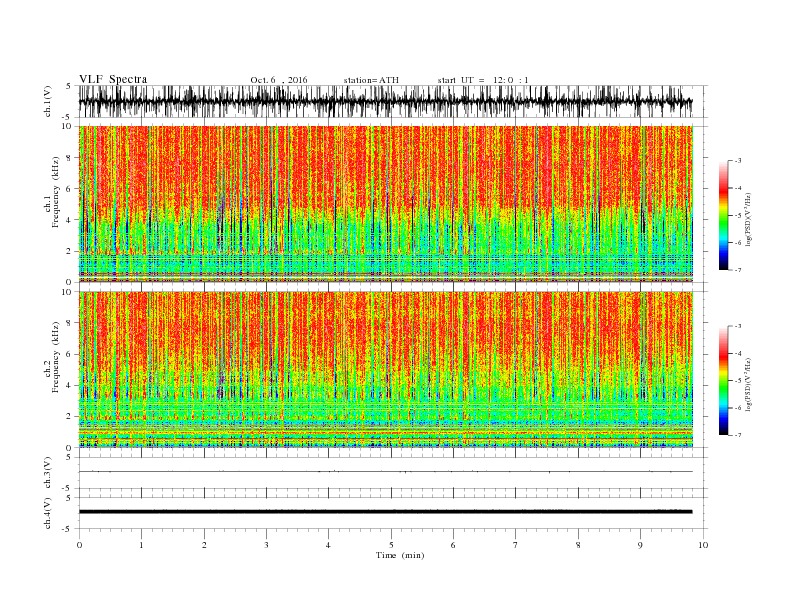
Task: Click time axis tick label "3"
Action: tap(266, 545)
